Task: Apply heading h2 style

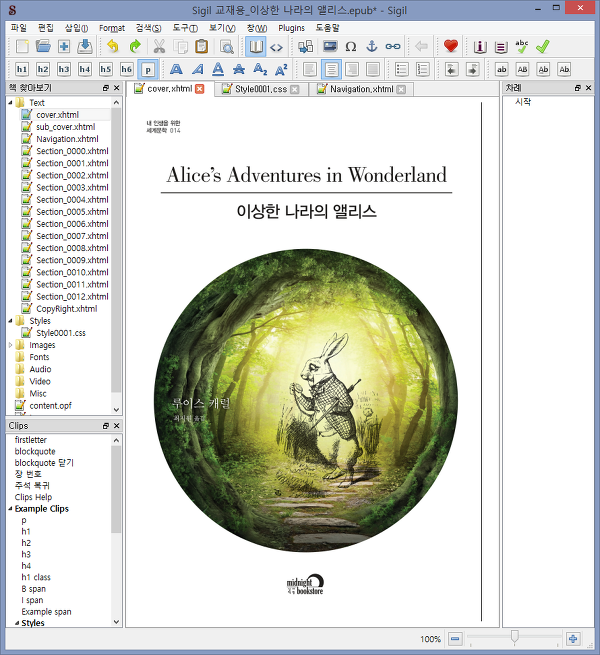Action: 43,69
